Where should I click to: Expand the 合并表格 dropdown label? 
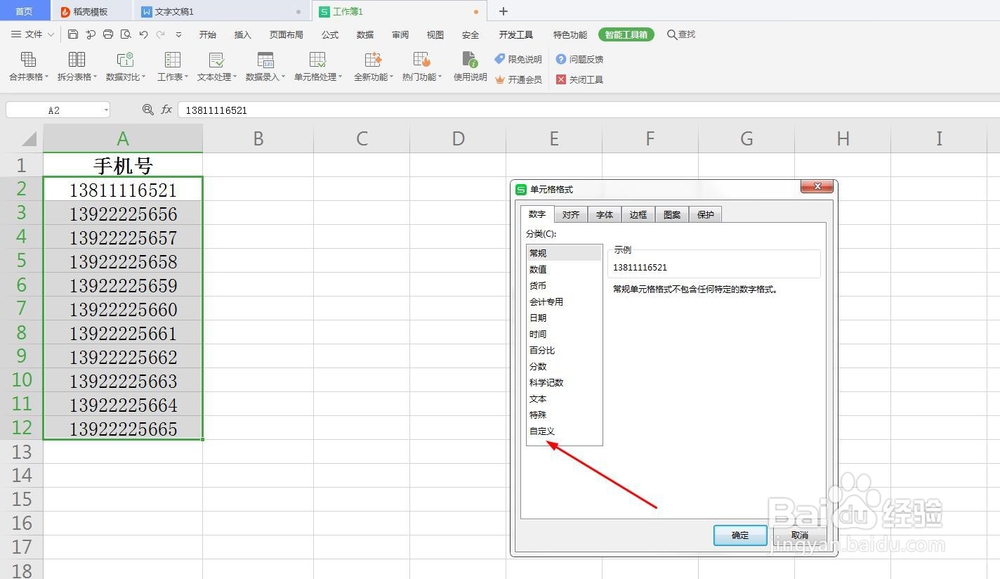point(29,77)
